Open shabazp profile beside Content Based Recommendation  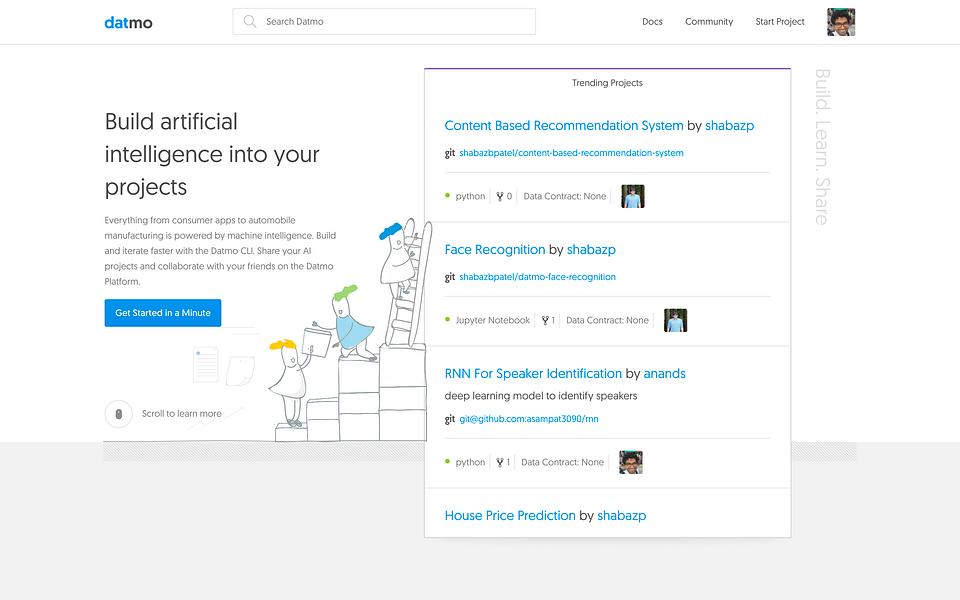(729, 126)
